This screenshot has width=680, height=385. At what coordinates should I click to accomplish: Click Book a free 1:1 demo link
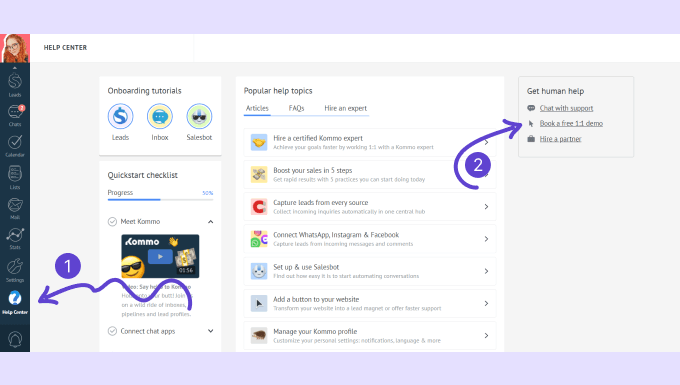pyautogui.click(x=571, y=123)
